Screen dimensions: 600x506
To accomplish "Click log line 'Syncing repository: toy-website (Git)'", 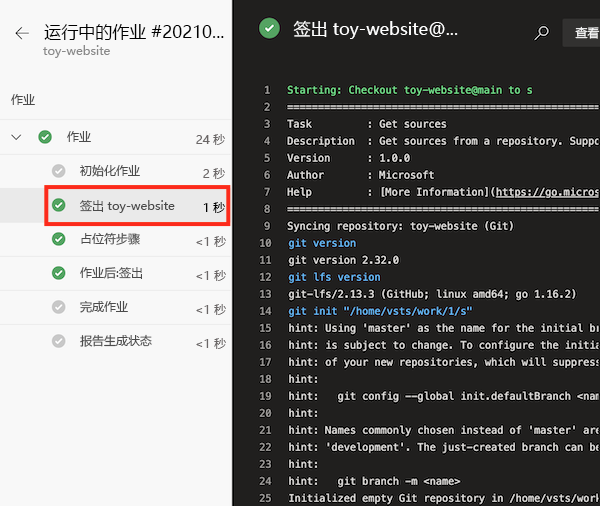I will (x=400, y=226).
